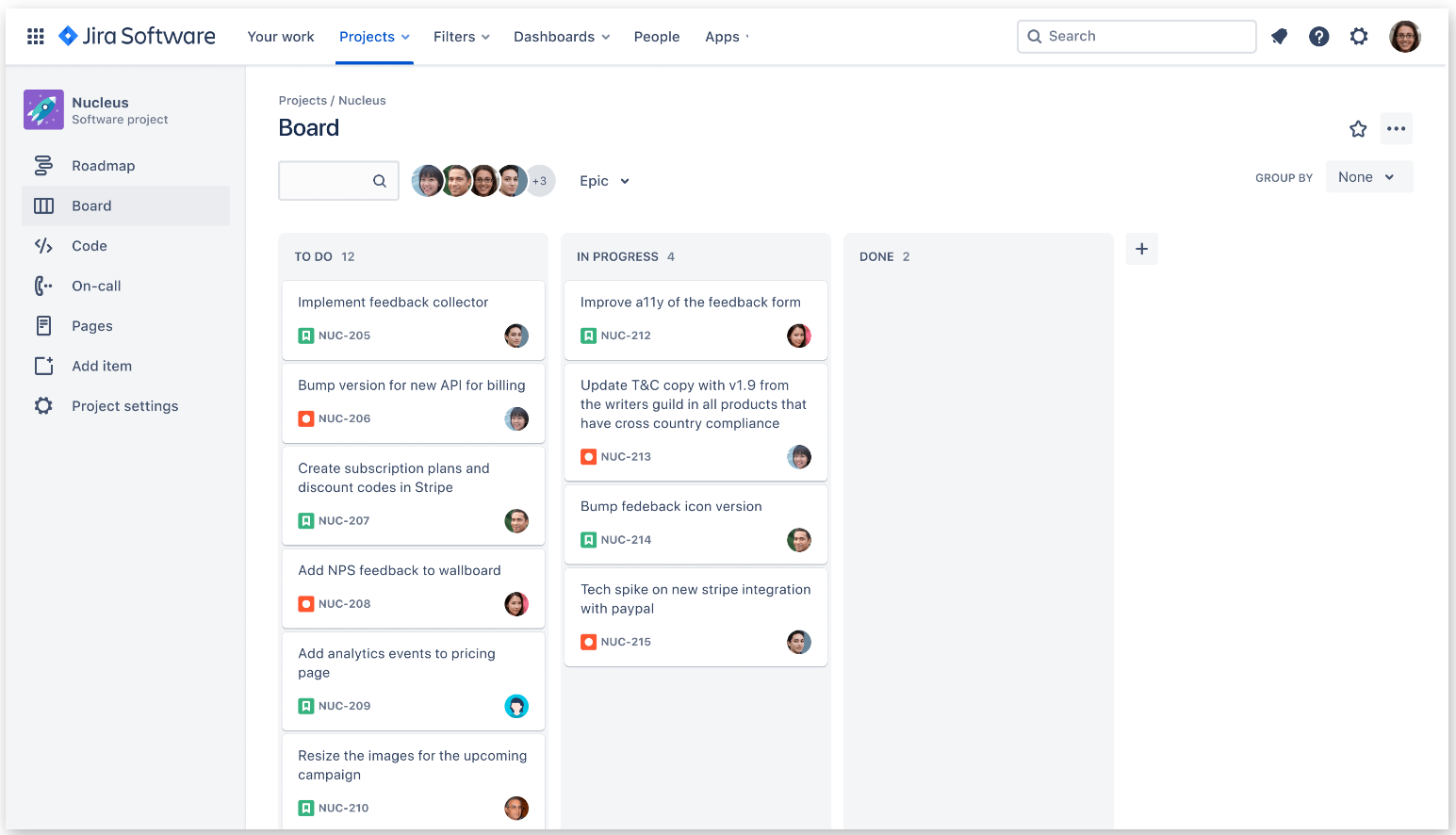Expand the Epic filter dropdown
This screenshot has width=1456, height=835.
[x=604, y=181]
